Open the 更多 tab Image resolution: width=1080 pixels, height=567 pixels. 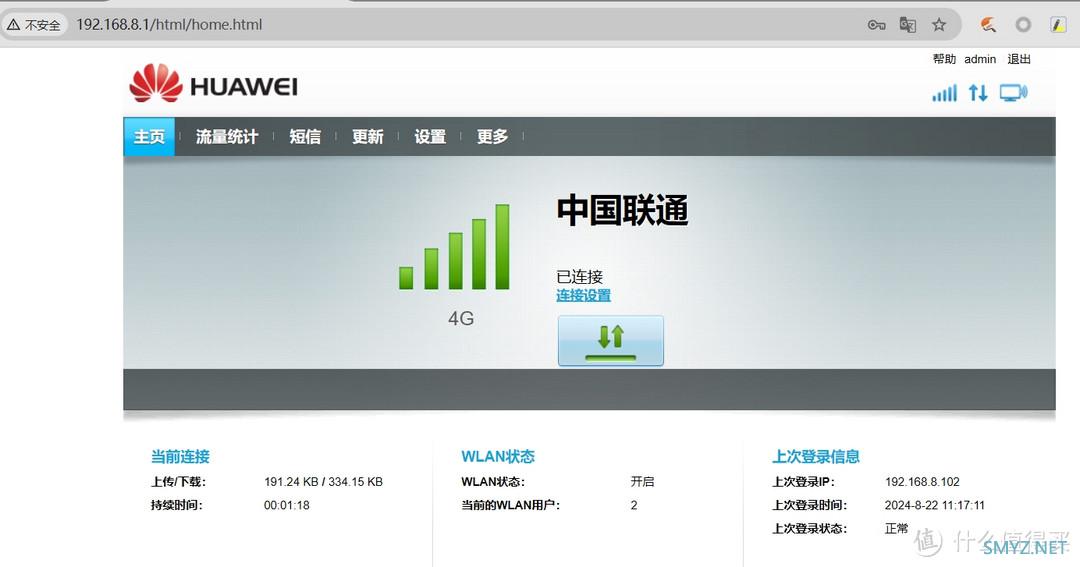tap(492, 136)
